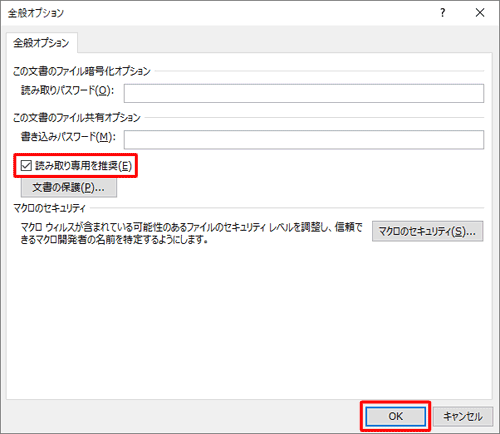Toggle the 読み取り専用を推奨 checkbox
Screen dimensions: 500x434
coord(26,165)
